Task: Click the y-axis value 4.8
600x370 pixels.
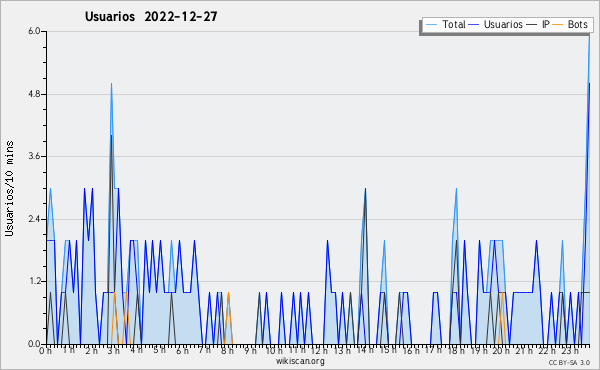Action: click(34, 94)
